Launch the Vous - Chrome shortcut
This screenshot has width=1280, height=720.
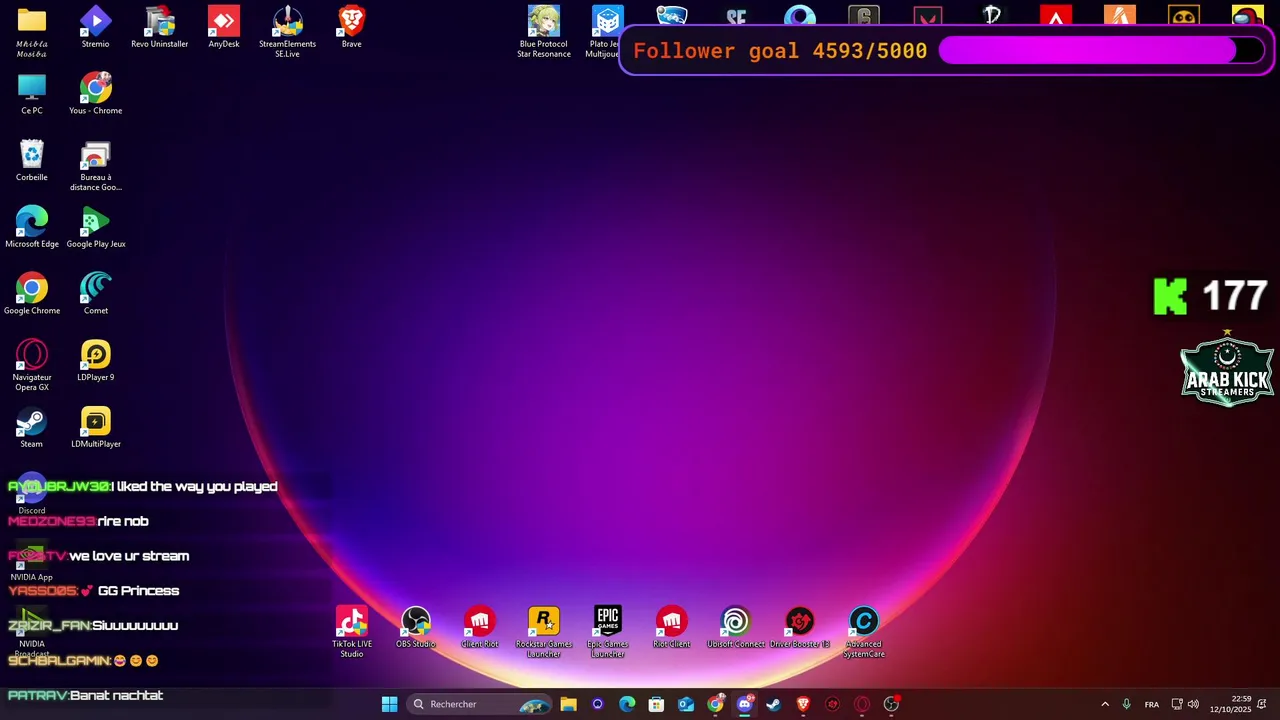(96, 94)
